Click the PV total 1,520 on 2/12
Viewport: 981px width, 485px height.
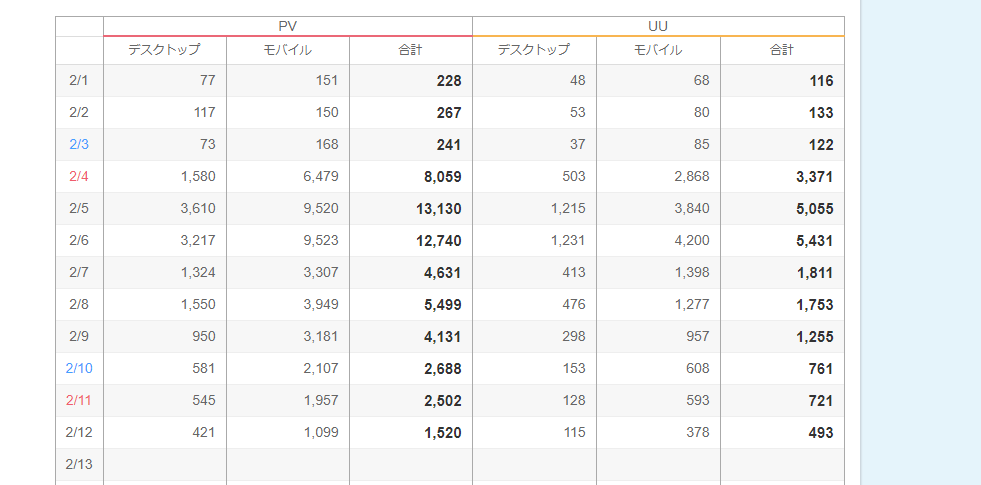point(411,432)
